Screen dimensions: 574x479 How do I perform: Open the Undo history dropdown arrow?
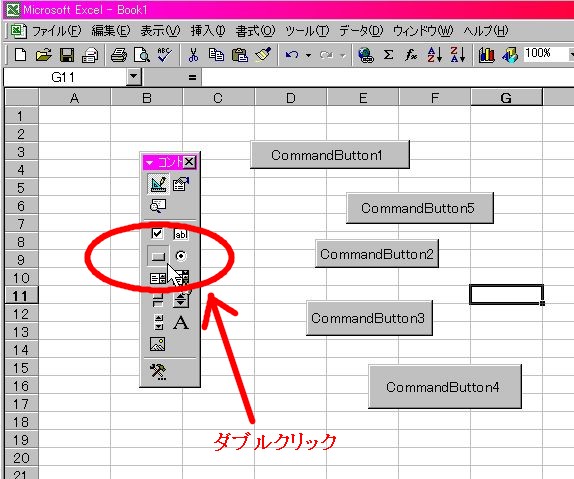309,55
